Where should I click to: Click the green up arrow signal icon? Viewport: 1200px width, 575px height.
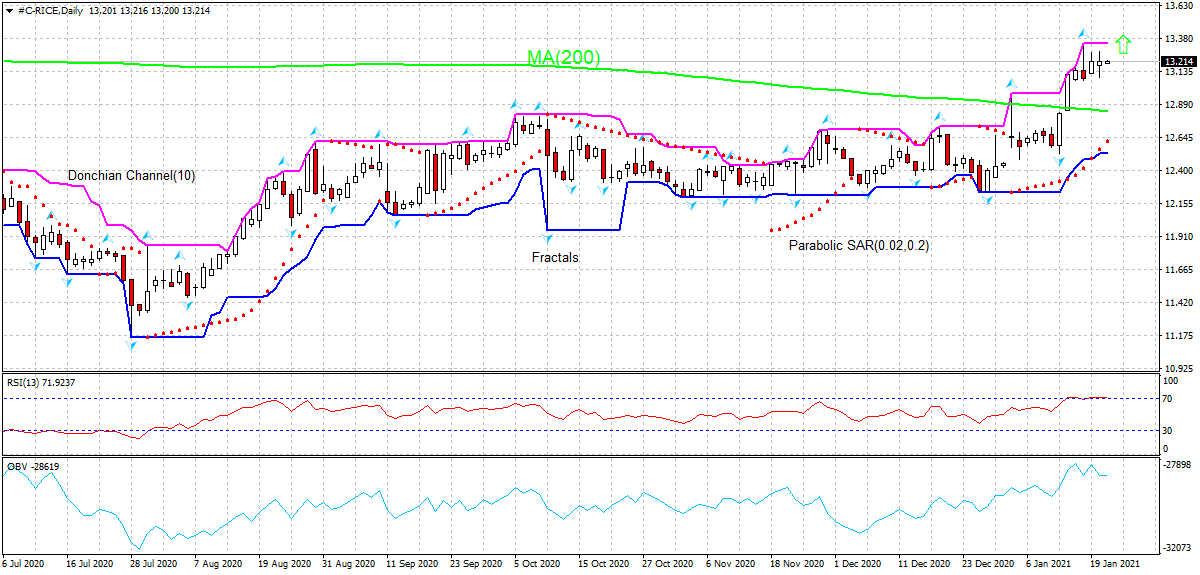[x=1123, y=44]
